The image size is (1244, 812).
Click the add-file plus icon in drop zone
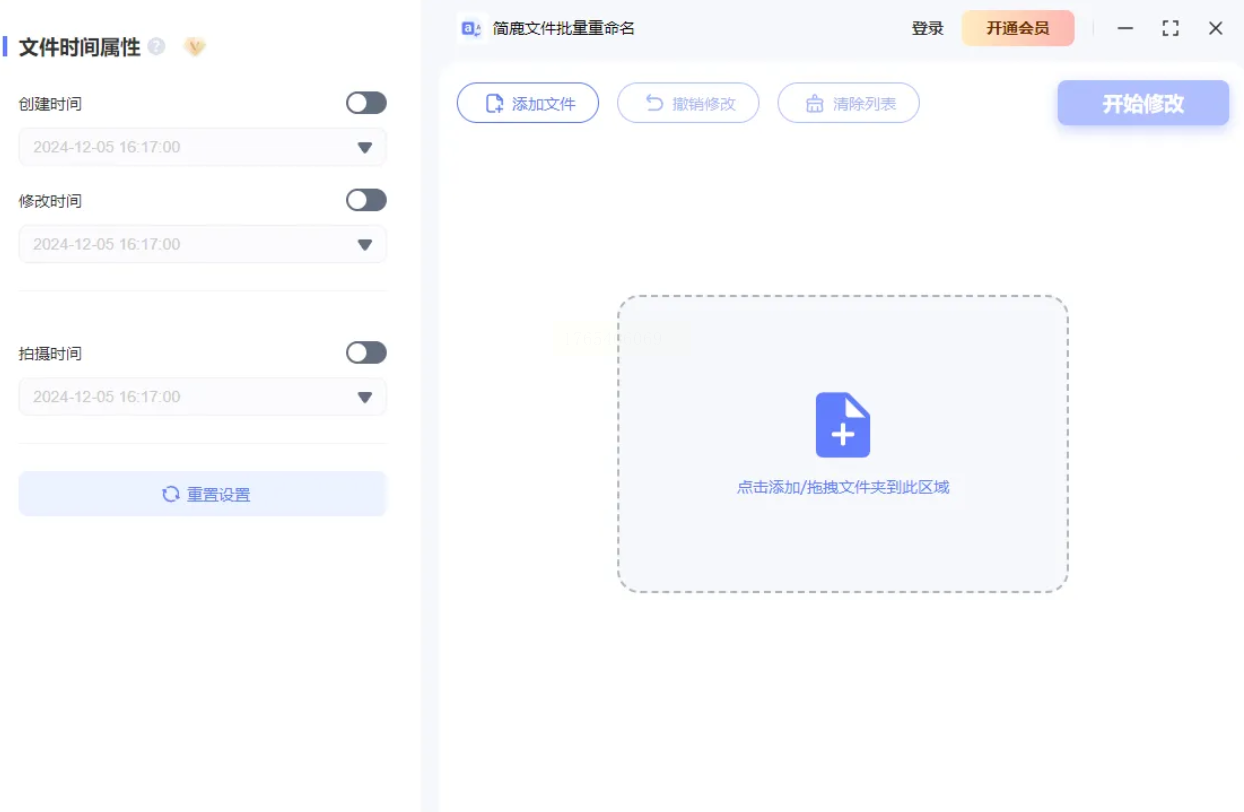[843, 425]
